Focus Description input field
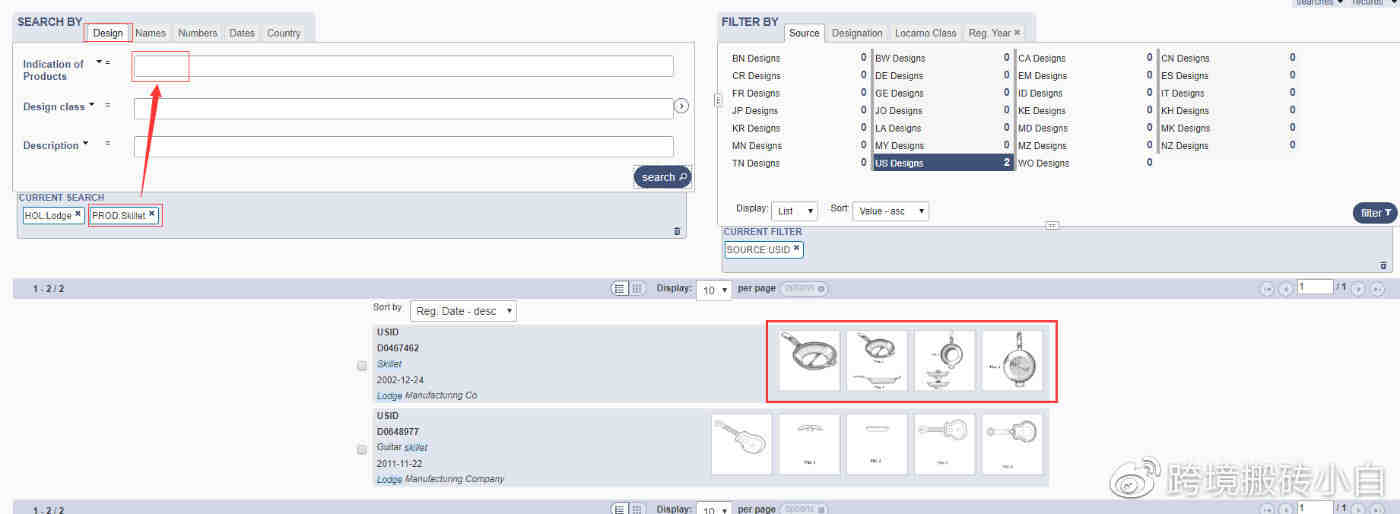This screenshot has width=1400, height=514. tap(403, 147)
